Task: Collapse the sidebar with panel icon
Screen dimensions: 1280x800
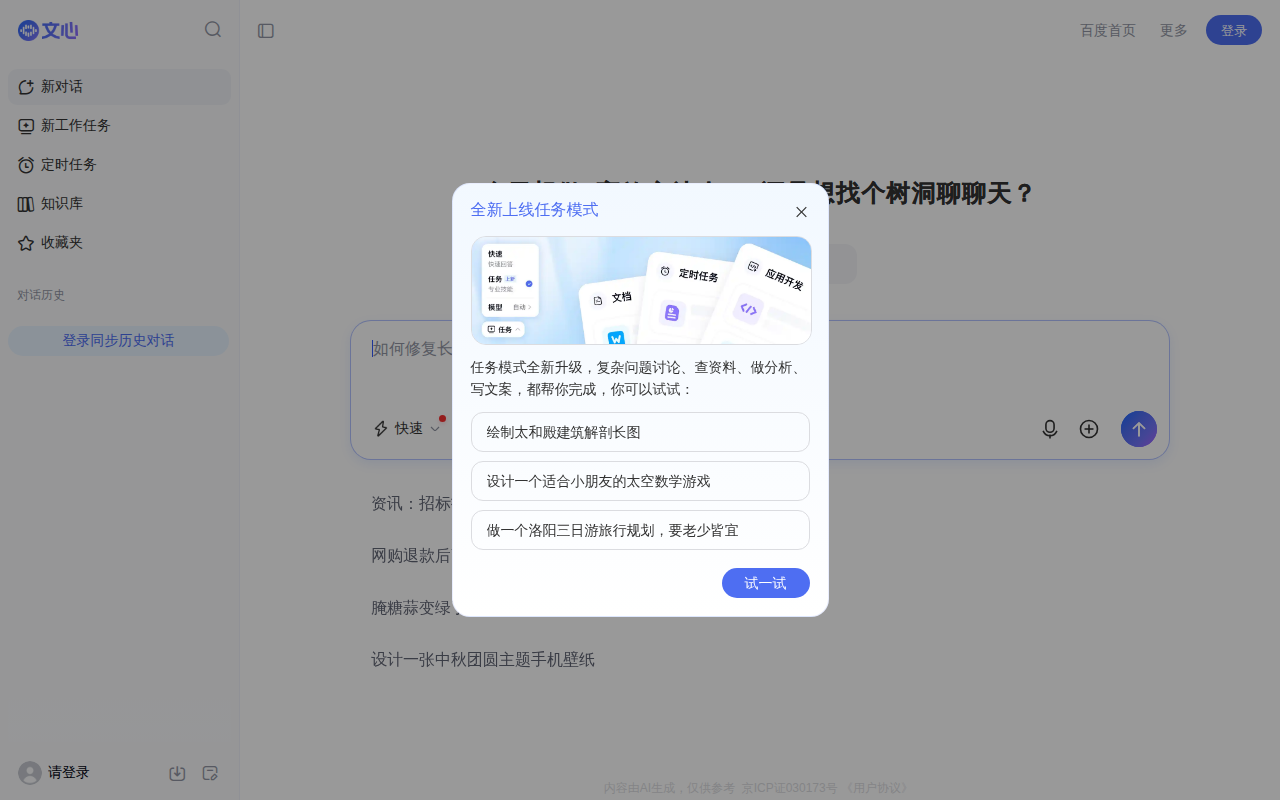Action: (266, 31)
